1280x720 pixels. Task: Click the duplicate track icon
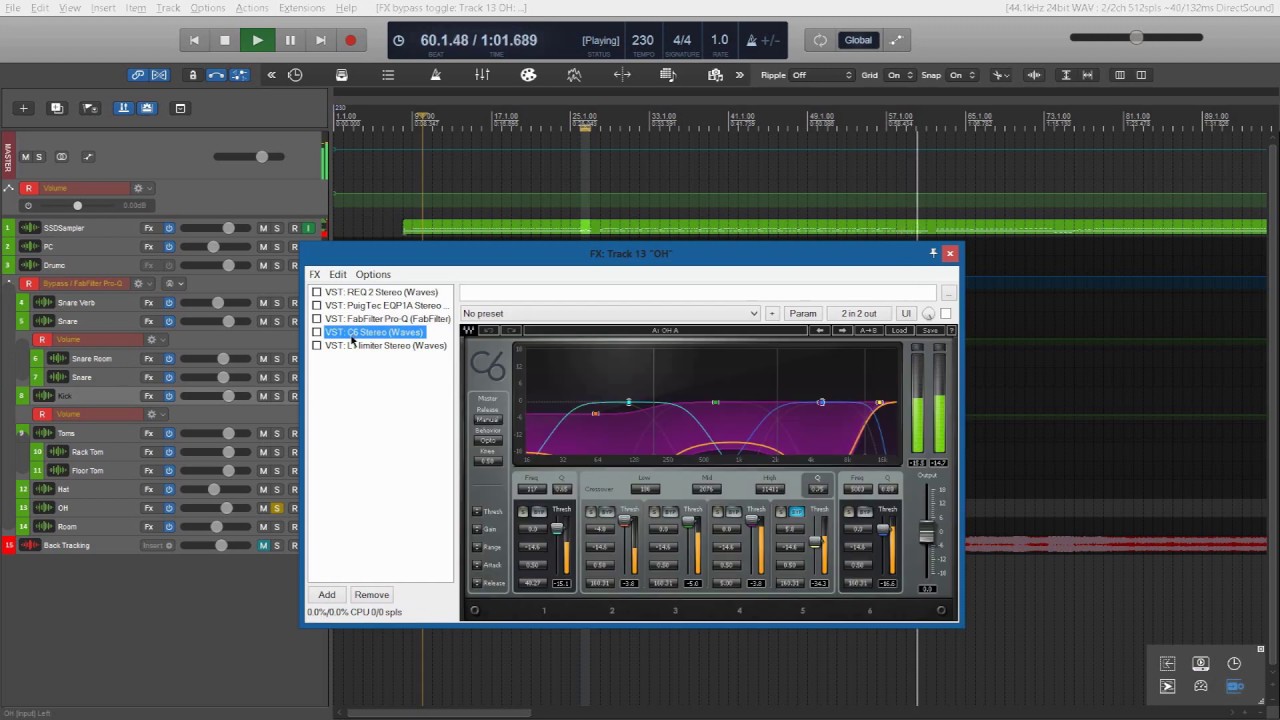tap(57, 108)
